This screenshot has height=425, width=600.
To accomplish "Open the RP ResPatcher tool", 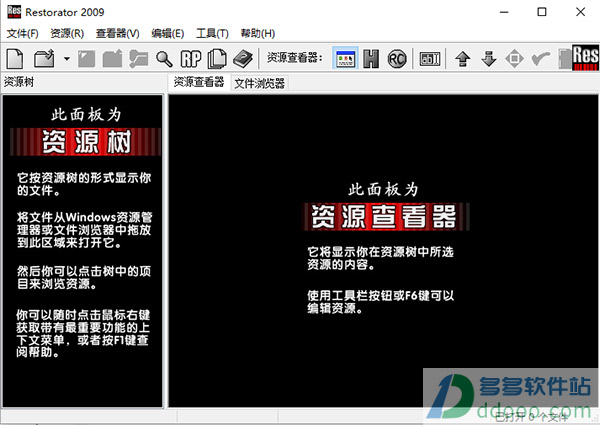I will 191,59.
